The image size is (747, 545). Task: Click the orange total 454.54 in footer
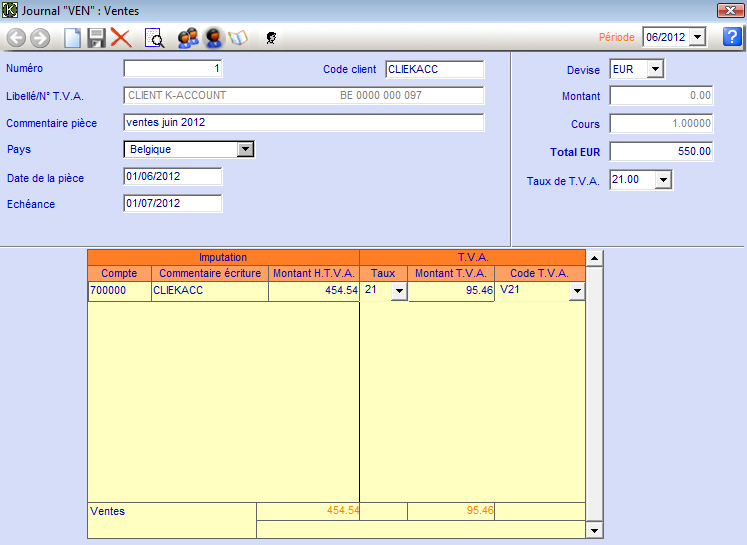click(343, 511)
